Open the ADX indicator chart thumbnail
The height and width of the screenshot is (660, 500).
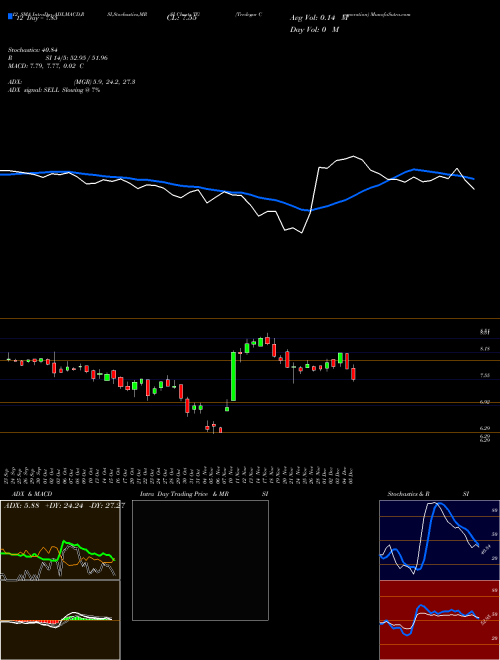point(60,540)
